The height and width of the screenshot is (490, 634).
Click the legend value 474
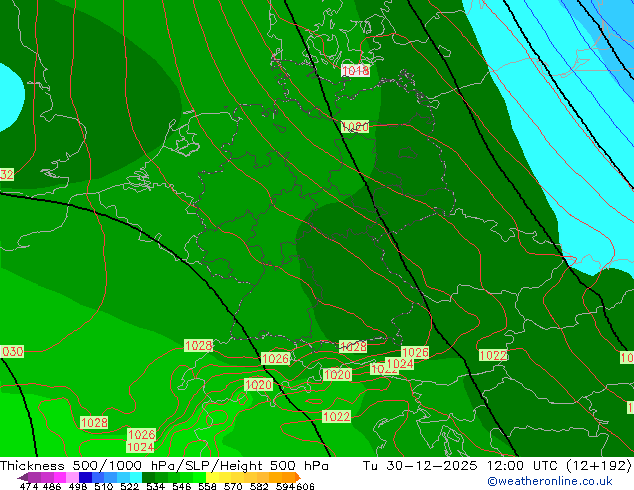(29, 486)
